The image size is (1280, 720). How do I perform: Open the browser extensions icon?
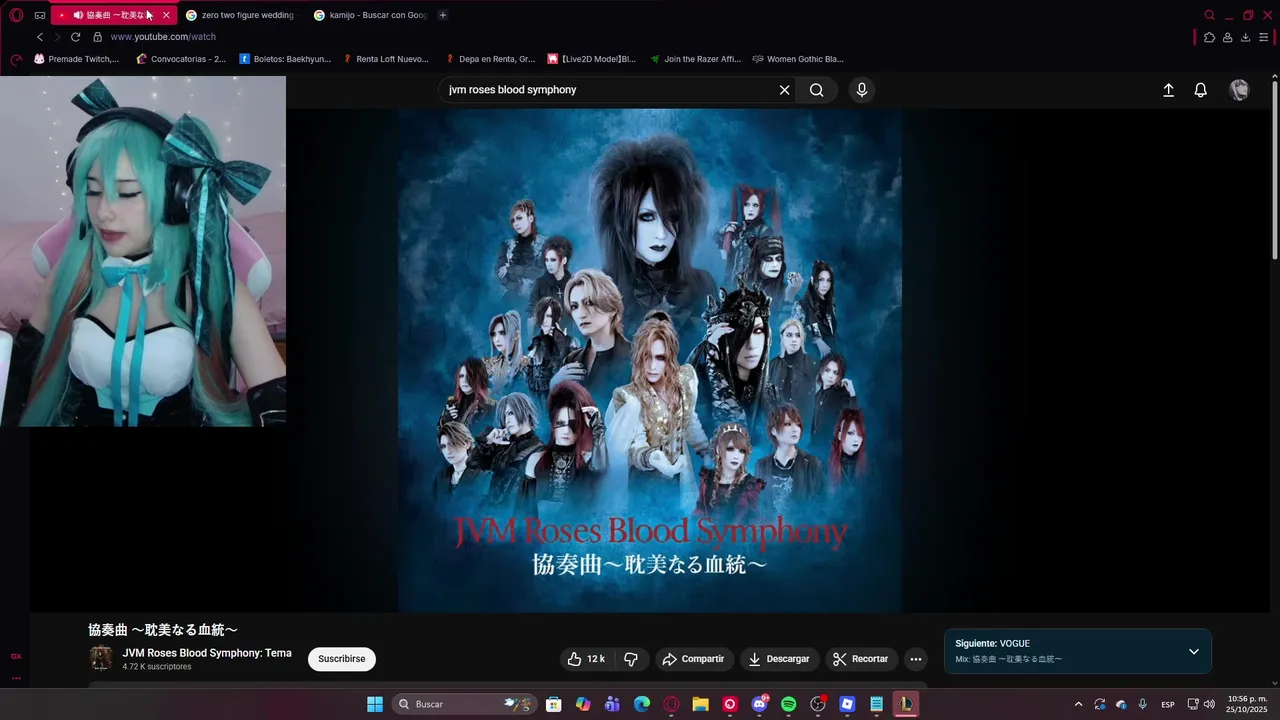pyautogui.click(x=1210, y=37)
